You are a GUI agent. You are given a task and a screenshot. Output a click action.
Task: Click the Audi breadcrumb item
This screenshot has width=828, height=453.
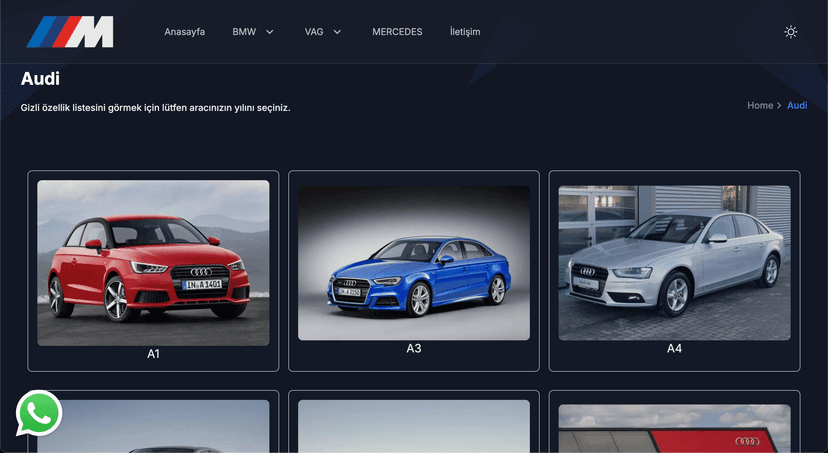(x=797, y=105)
